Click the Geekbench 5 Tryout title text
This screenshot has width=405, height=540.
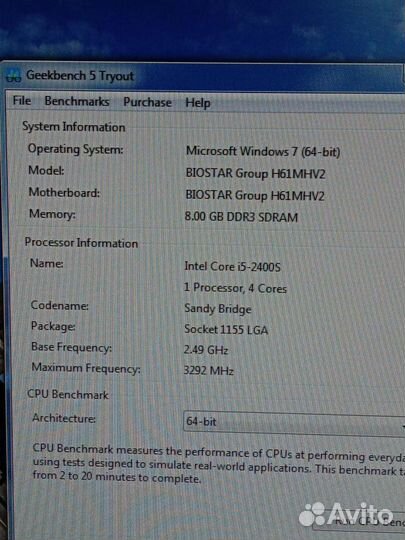click(x=80, y=75)
